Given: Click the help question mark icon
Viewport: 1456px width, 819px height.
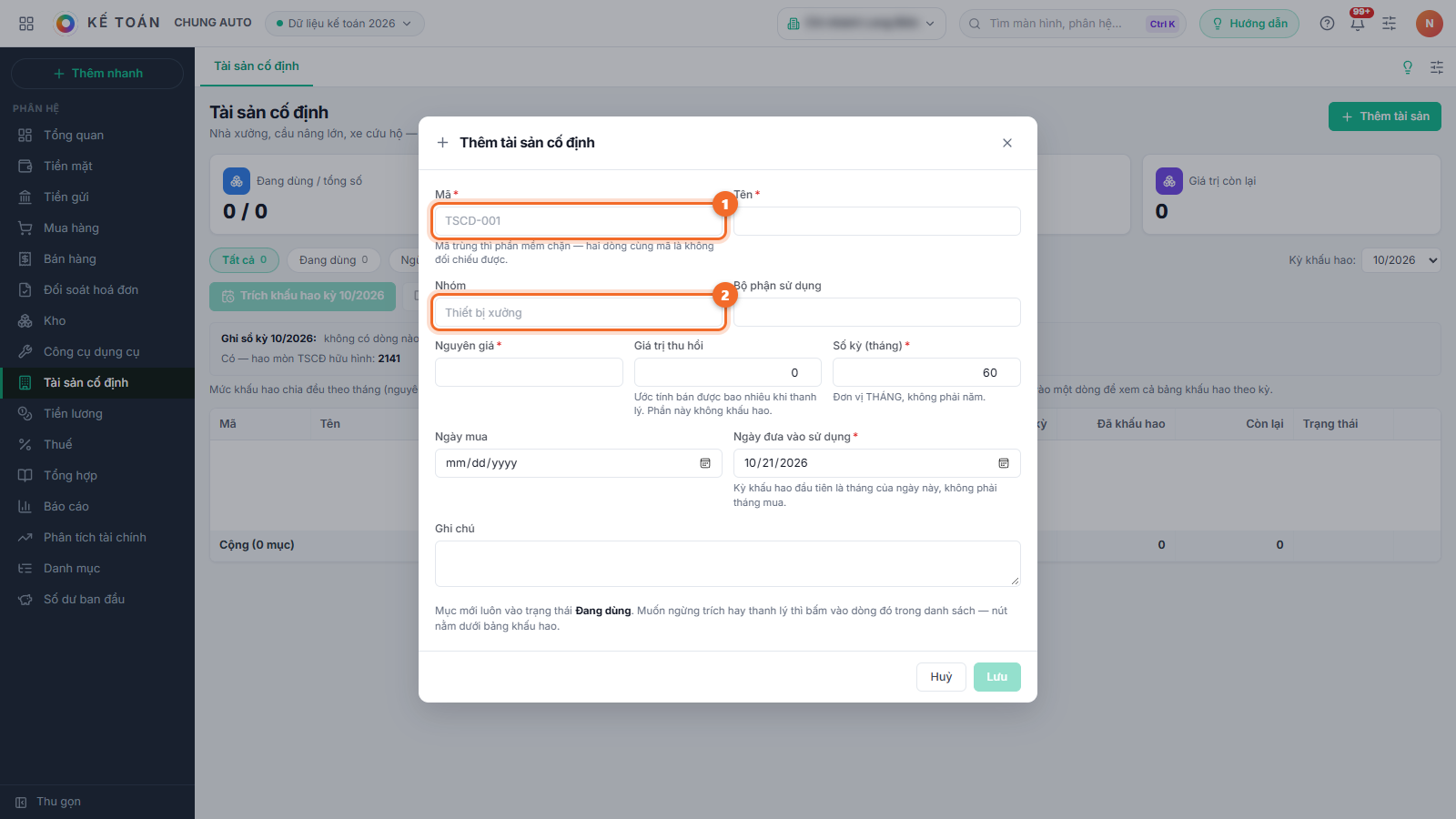Looking at the screenshot, I should 1327,24.
